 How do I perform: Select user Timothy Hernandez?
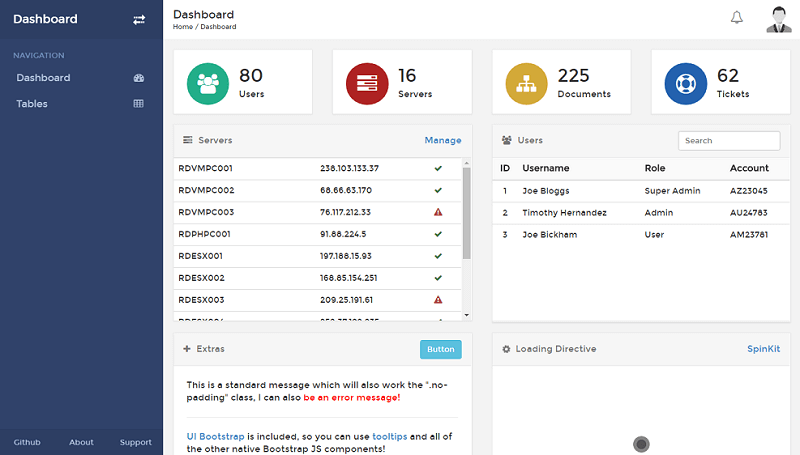coord(564,213)
